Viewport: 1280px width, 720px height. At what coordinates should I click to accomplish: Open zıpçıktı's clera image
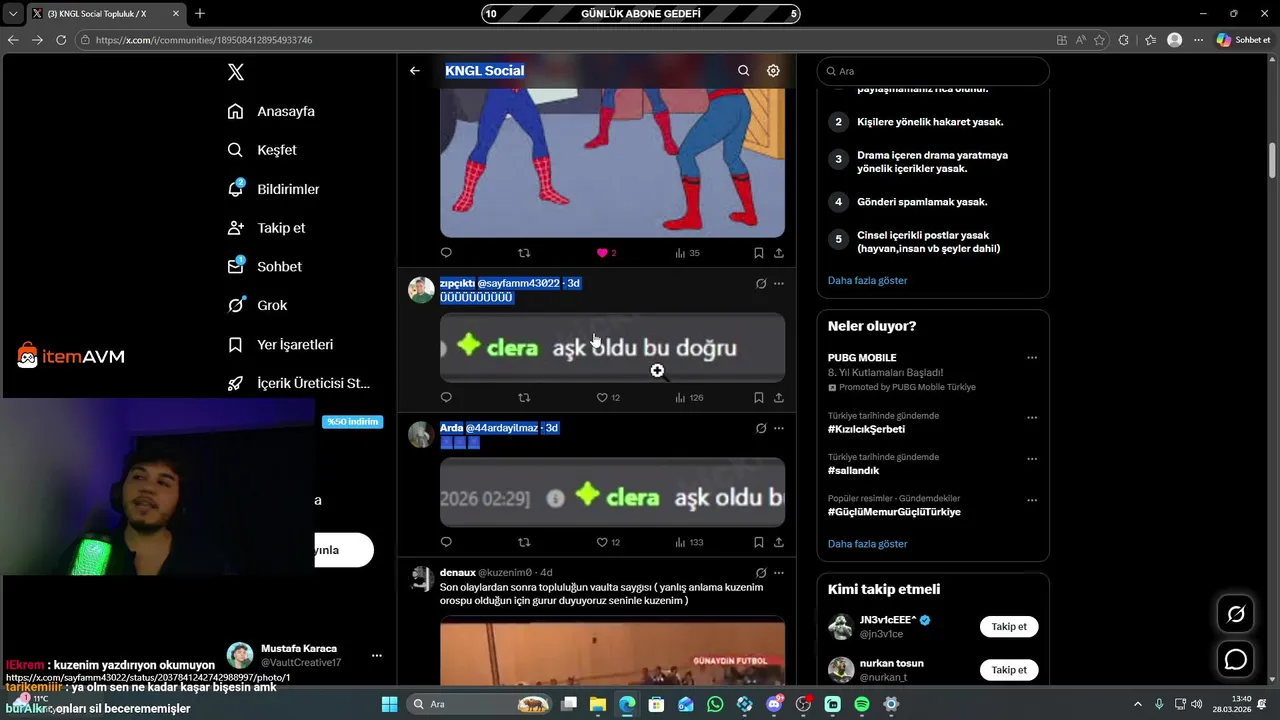[612, 347]
